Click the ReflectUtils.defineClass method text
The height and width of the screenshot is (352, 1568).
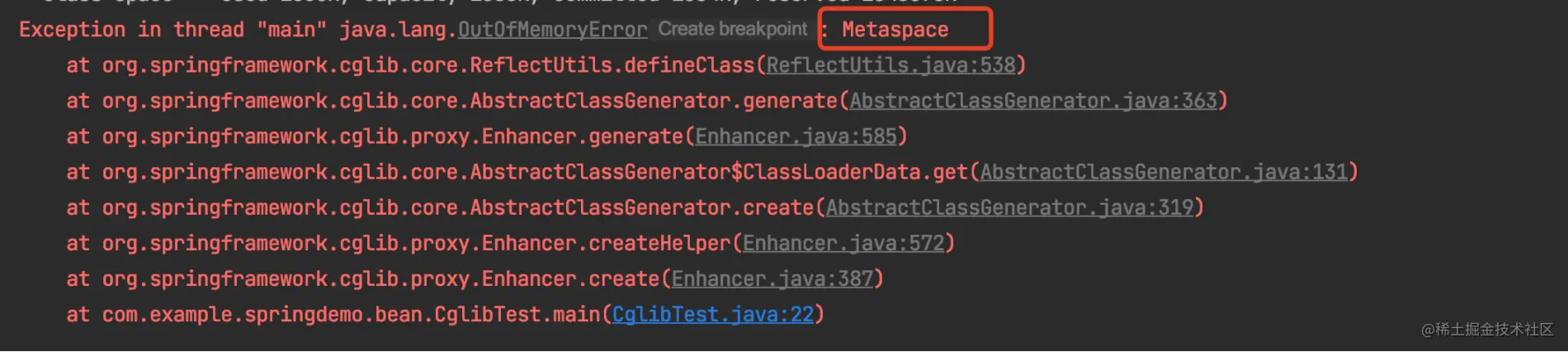pyautogui.click(x=612, y=65)
